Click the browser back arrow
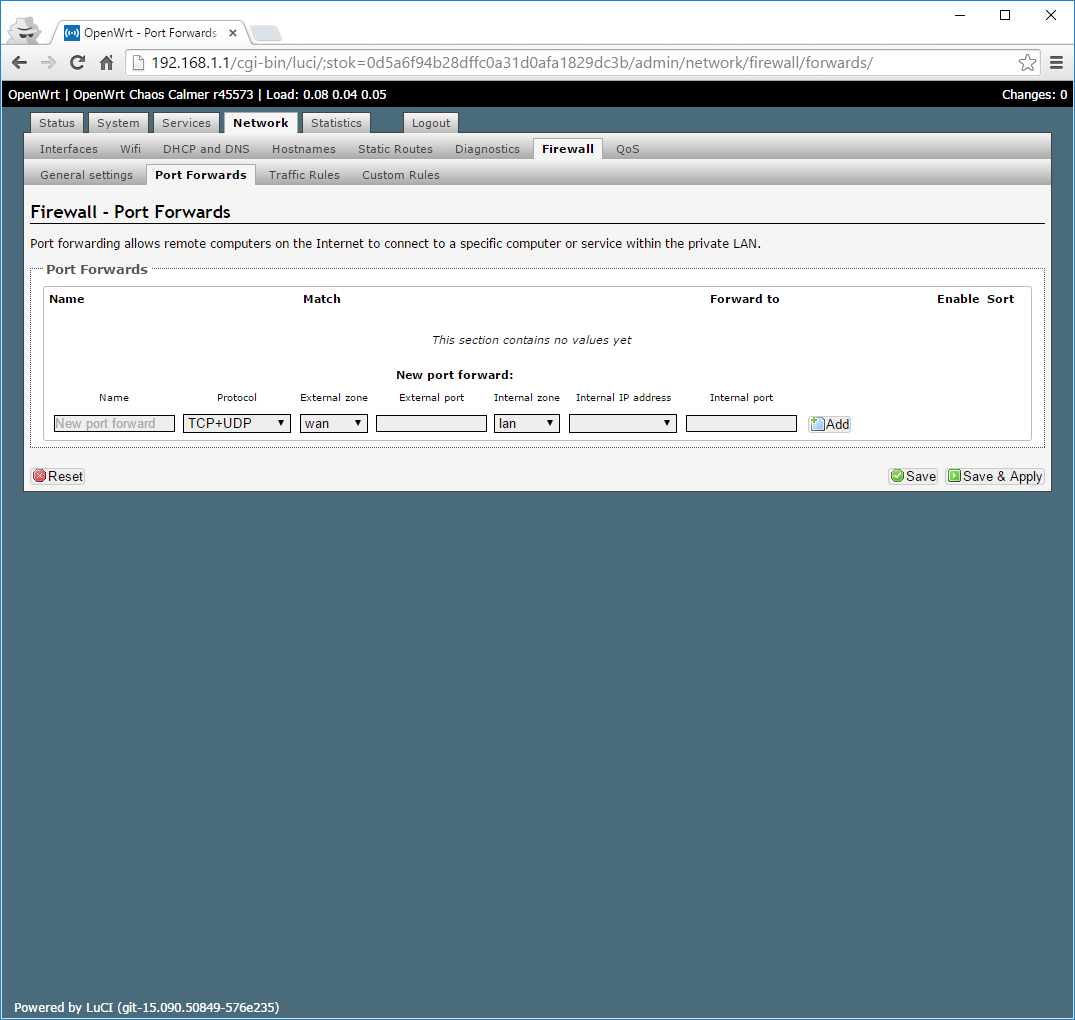 [x=19, y=63]
